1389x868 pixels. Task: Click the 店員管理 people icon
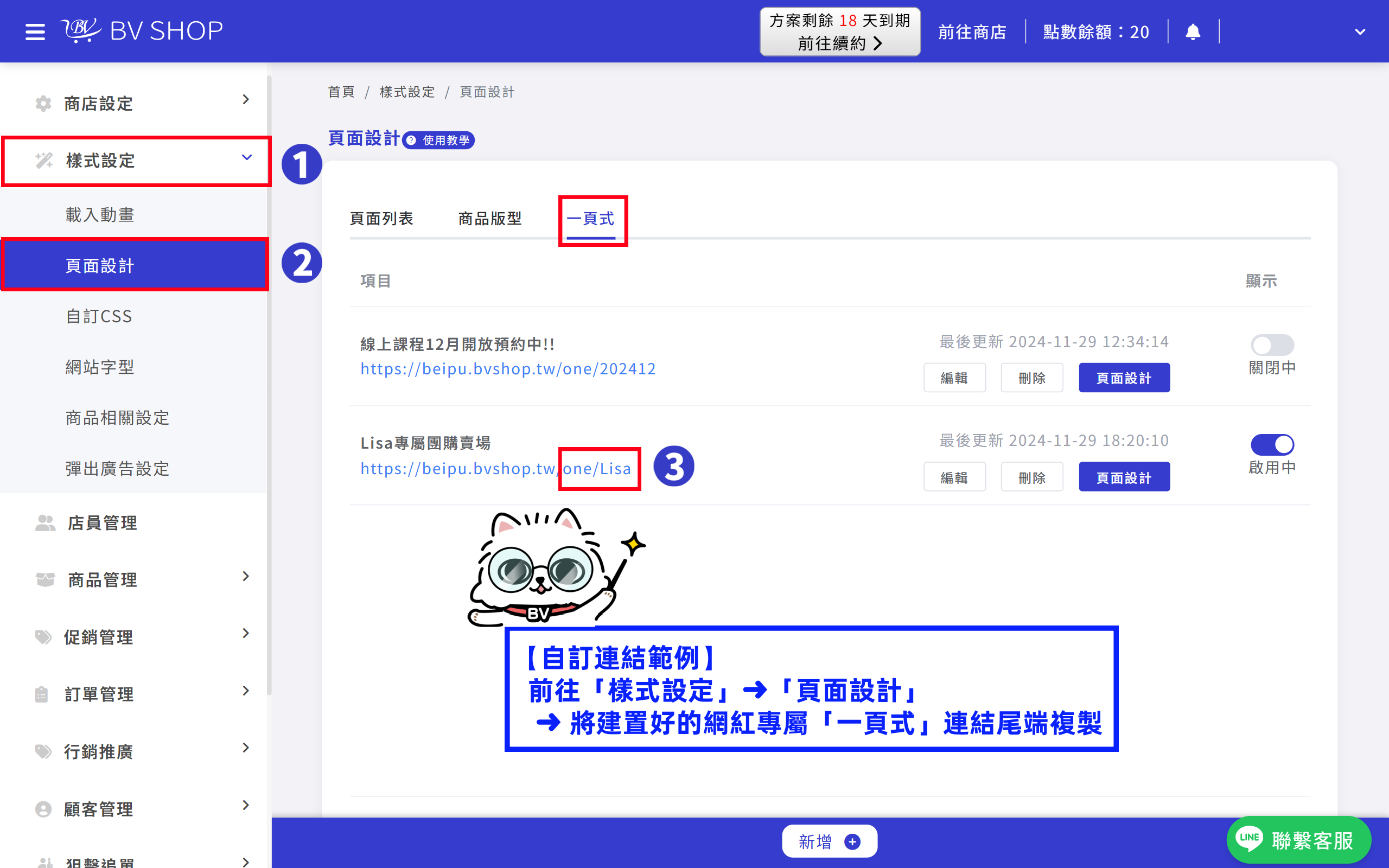46,522
